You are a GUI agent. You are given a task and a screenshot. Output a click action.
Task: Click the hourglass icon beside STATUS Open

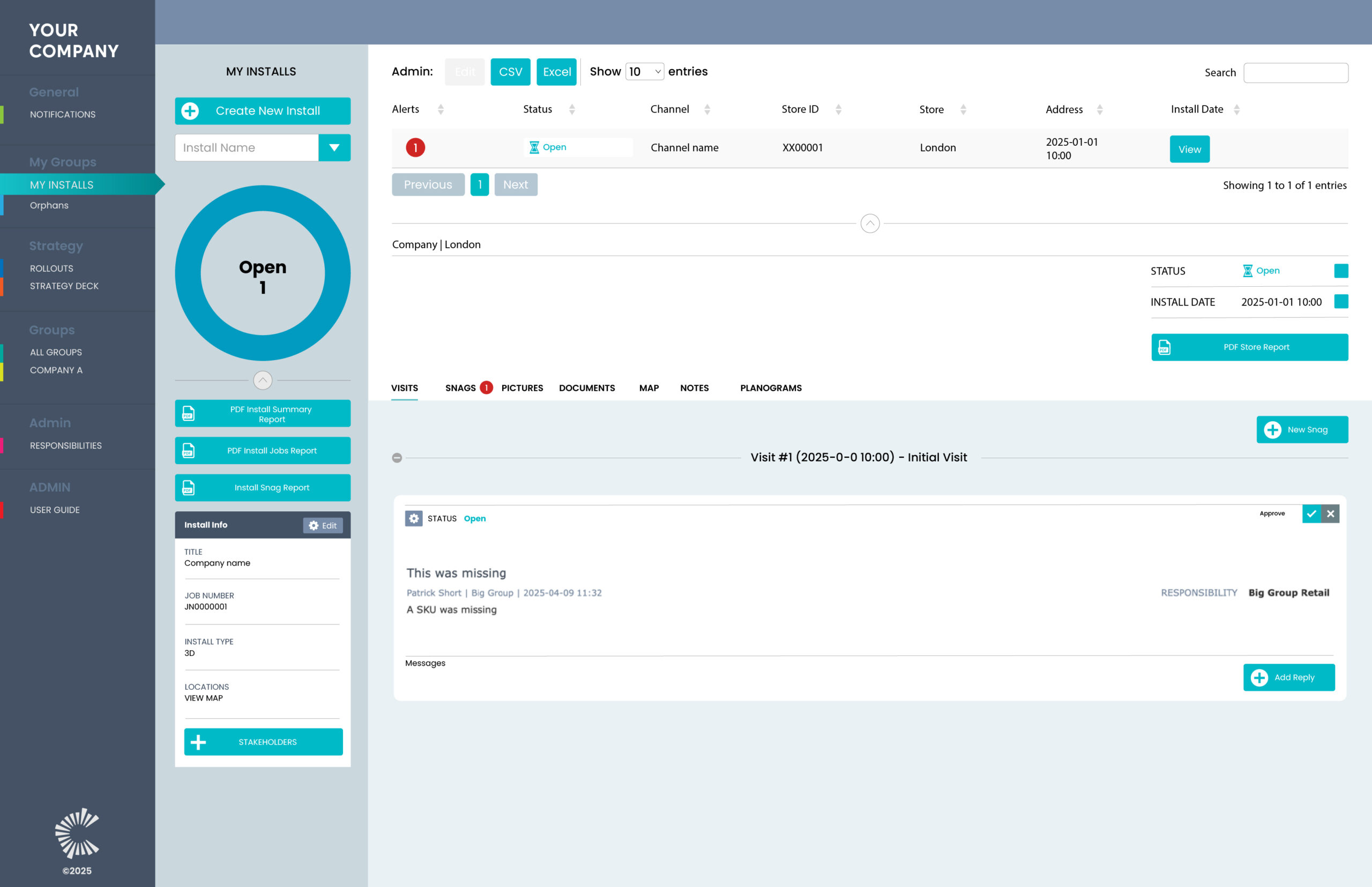pos(1247,271)
